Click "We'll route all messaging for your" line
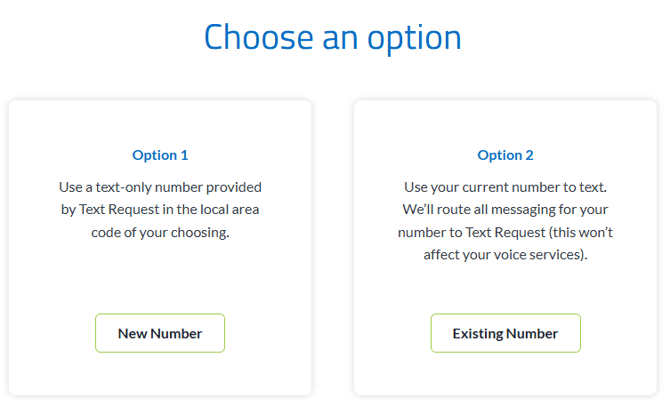Screen dimensions: 670x405 pyautogui.click(x=505, y=209)
